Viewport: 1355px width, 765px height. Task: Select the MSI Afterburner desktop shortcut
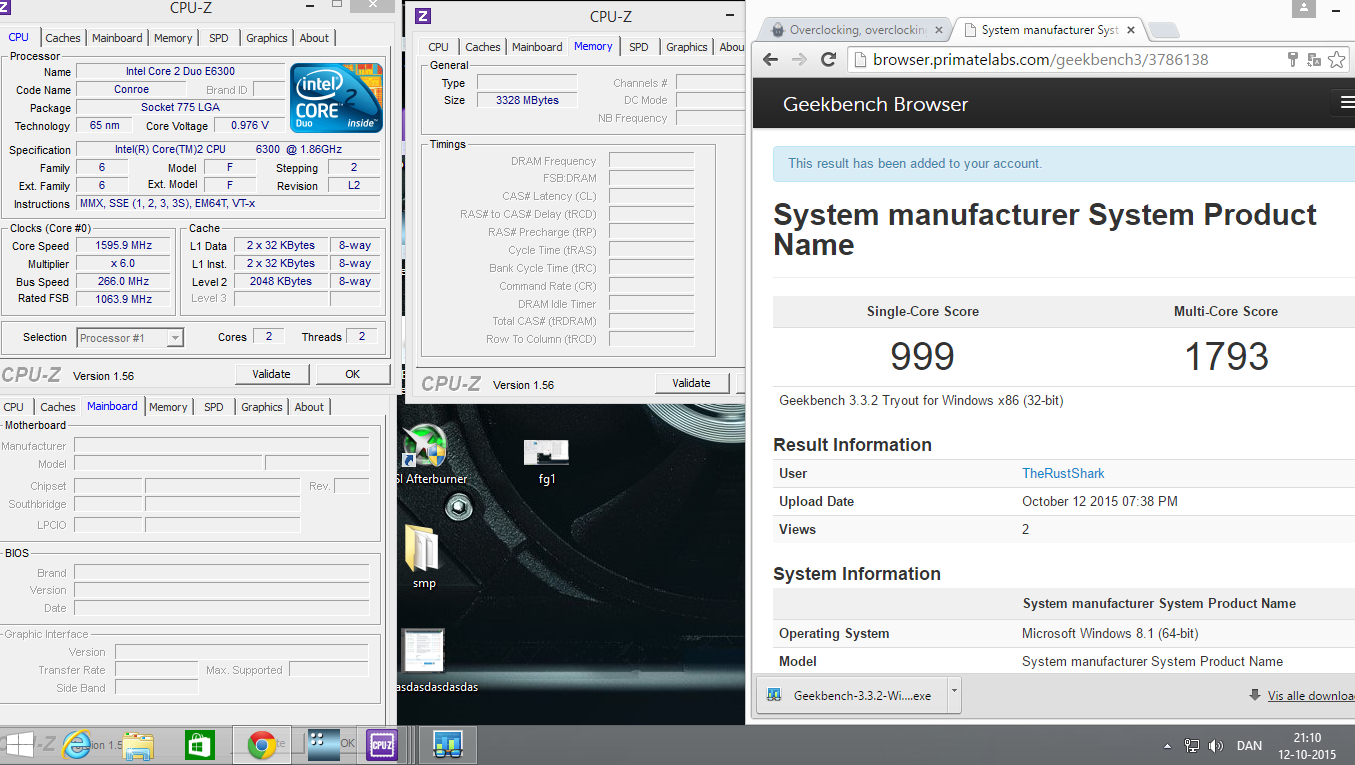point(424,454)
